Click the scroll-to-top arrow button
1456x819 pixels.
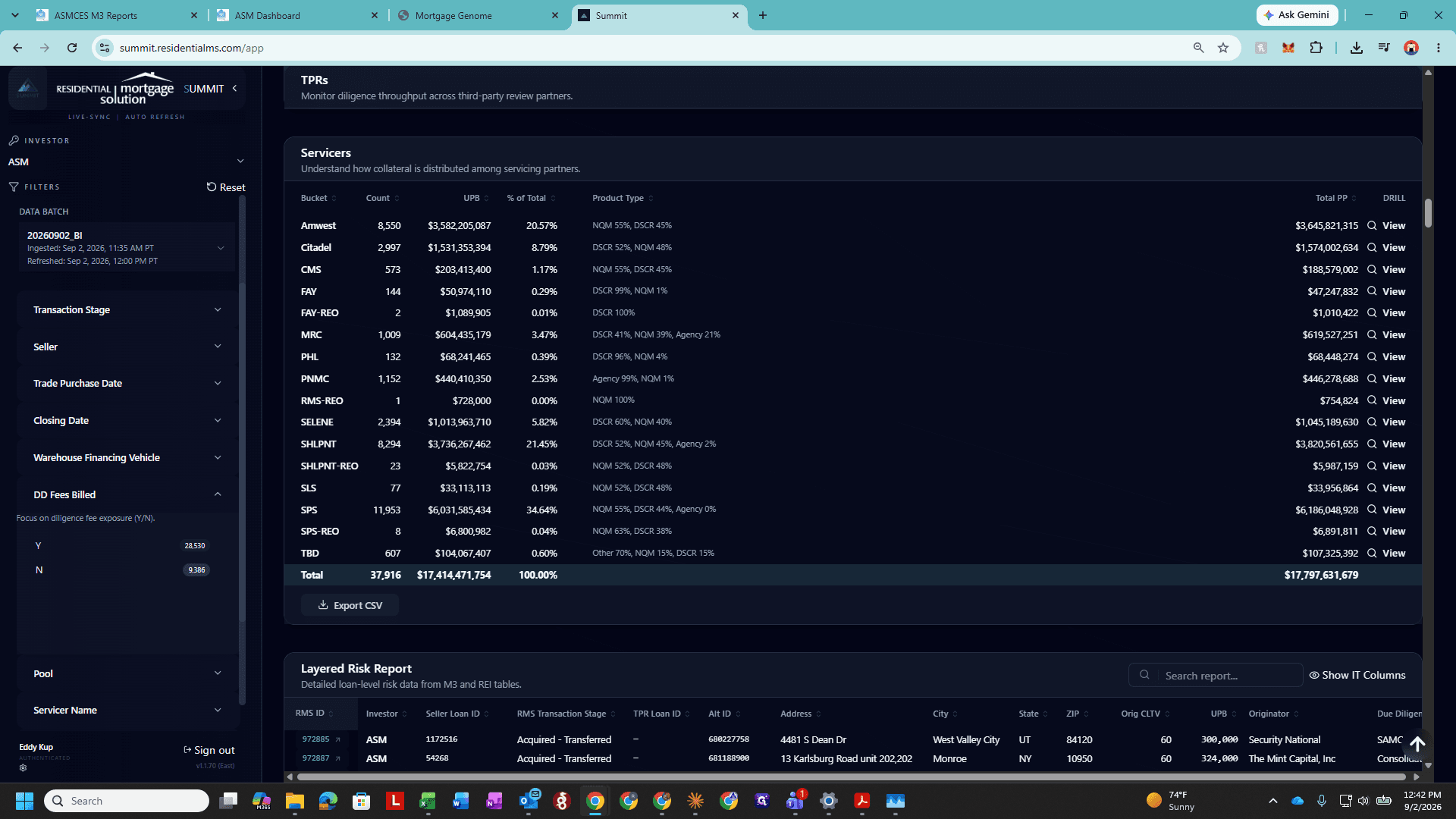1417,745
